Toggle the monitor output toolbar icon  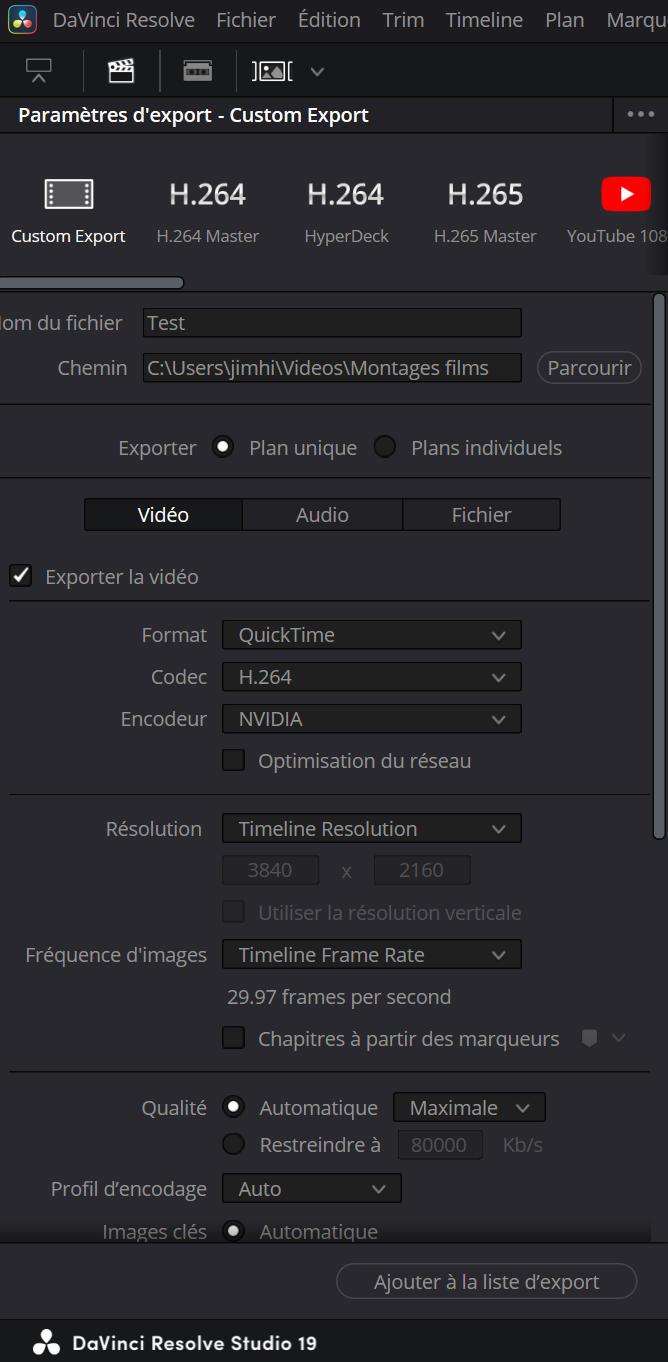pyautogui.click(x=39, y=71)
